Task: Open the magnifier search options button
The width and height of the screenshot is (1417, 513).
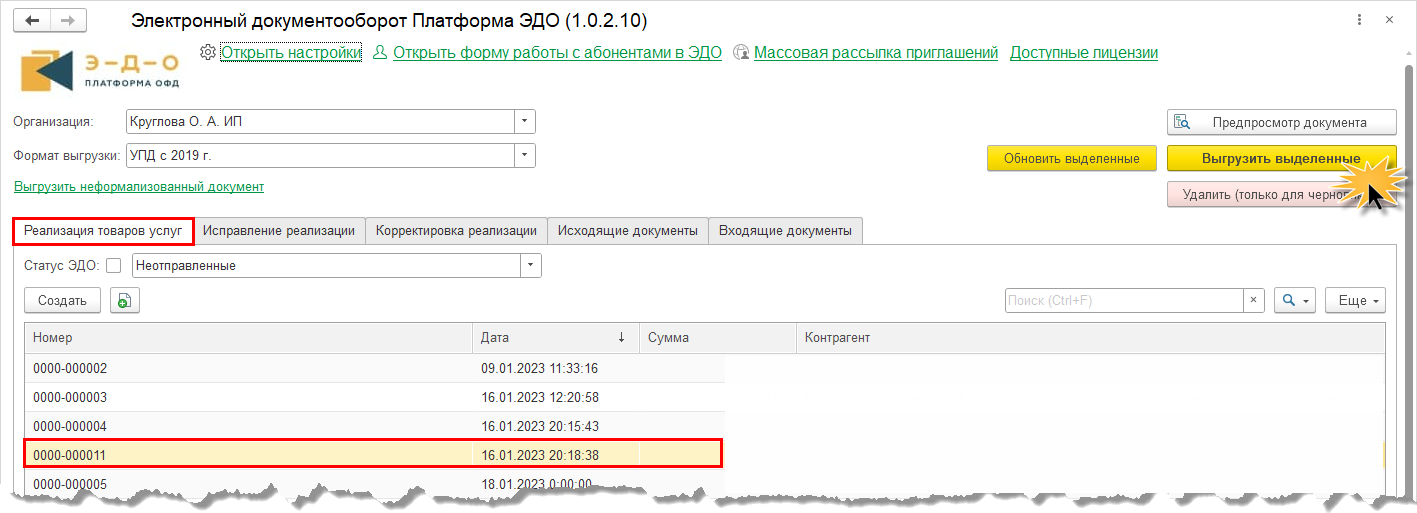Action: click(x=1295, y=300)
